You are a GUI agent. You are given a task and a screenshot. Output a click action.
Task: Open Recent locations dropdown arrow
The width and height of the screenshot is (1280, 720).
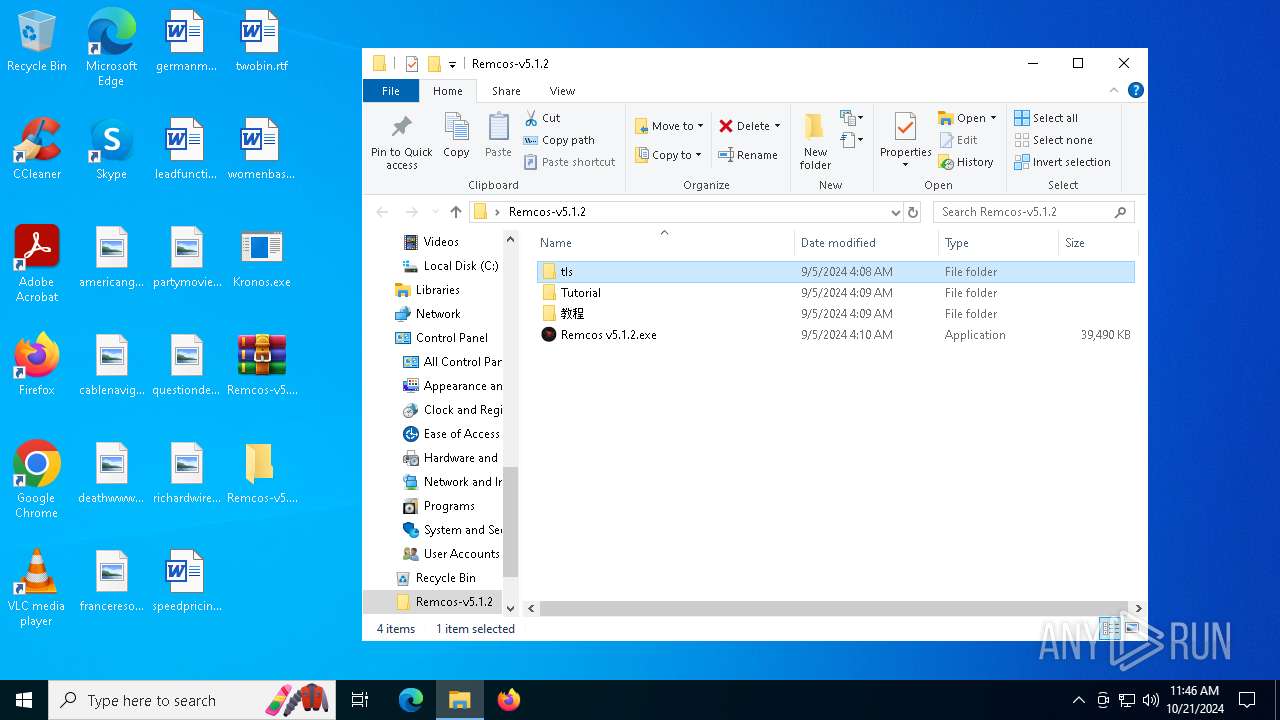click(435, 212)
